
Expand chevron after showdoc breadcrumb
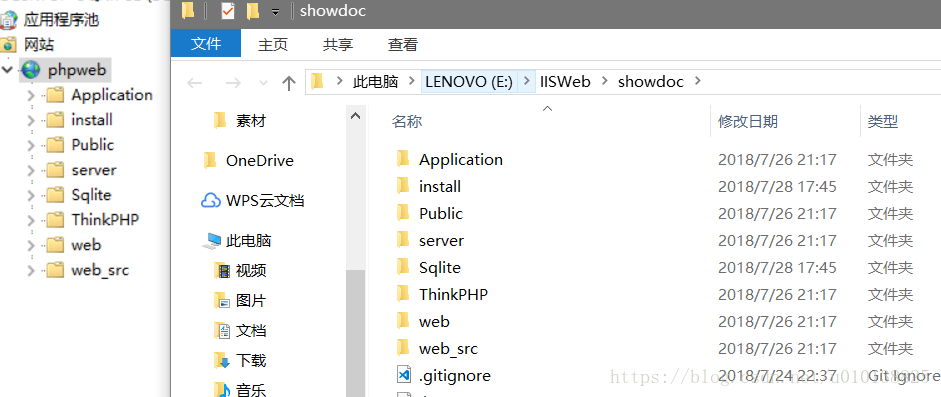click(697, 82)
